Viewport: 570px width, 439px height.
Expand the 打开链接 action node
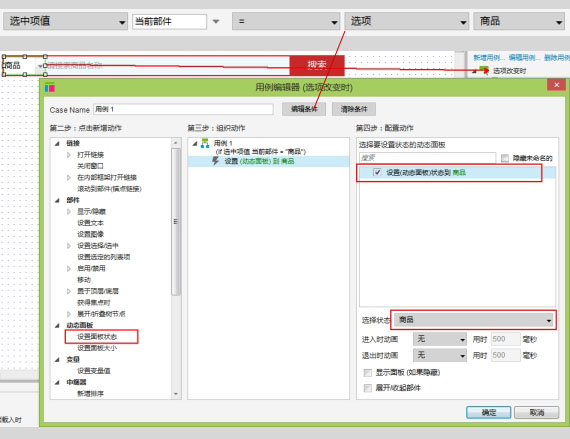(69, 155)
